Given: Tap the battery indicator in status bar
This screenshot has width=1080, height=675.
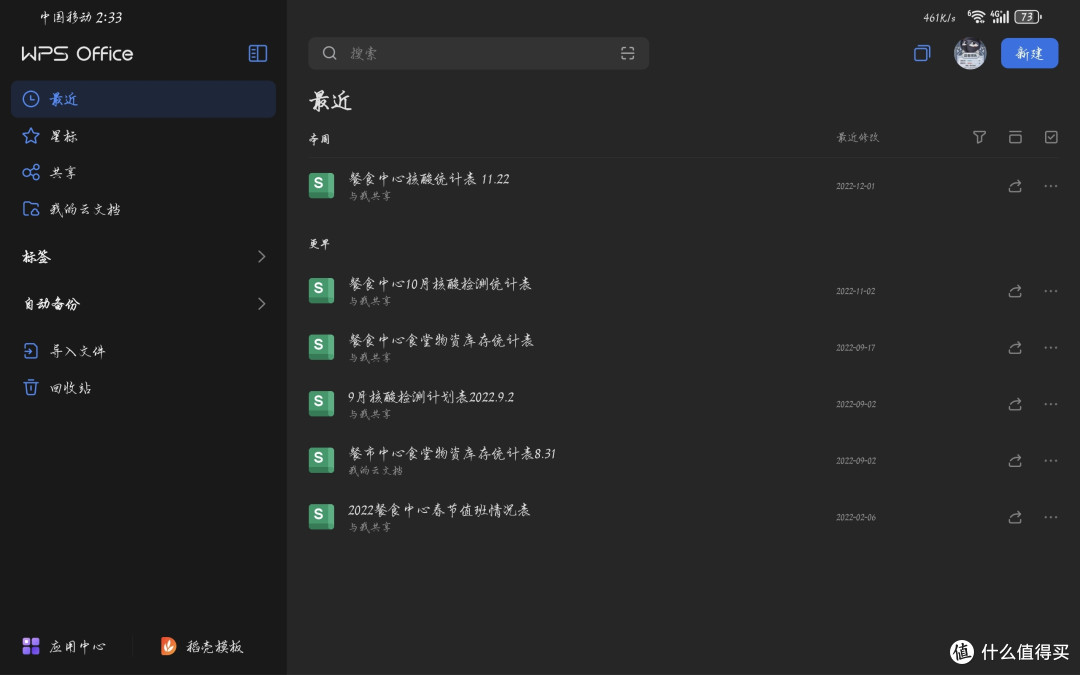Looking at the screenshot, I should coord(1028,17).
